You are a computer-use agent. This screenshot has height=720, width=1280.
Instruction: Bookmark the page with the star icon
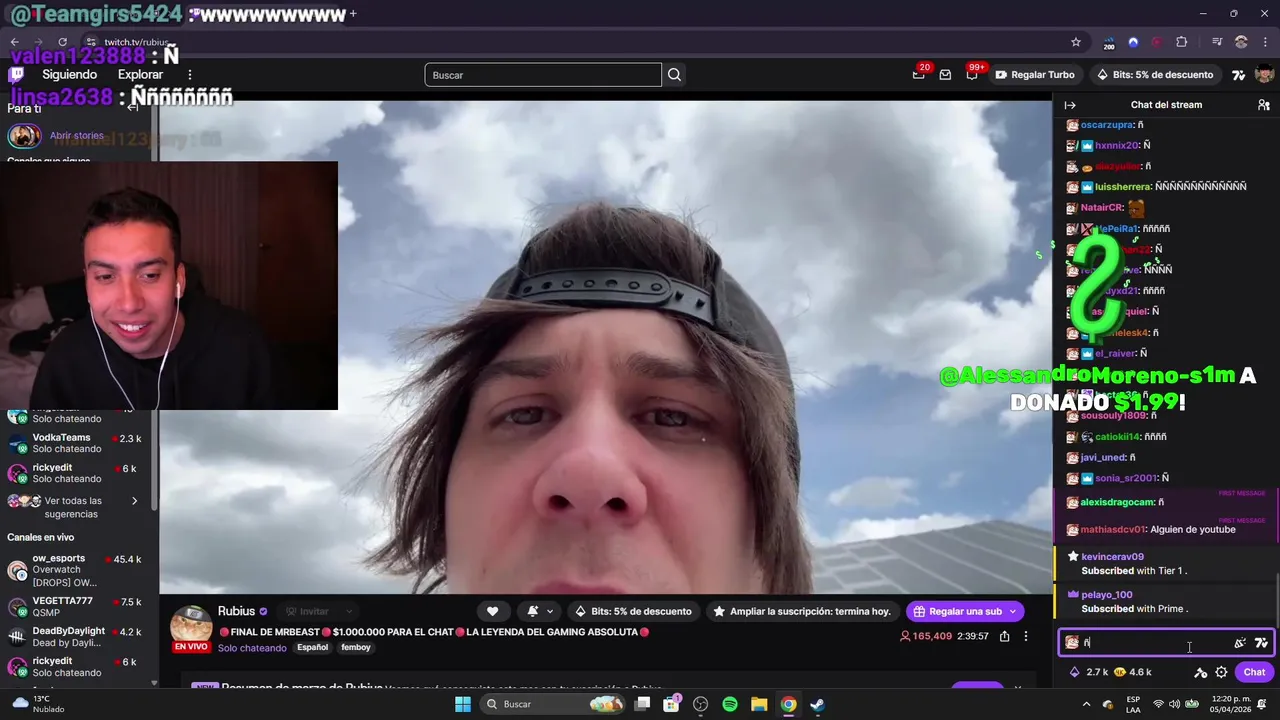(x=1076, y=42)
